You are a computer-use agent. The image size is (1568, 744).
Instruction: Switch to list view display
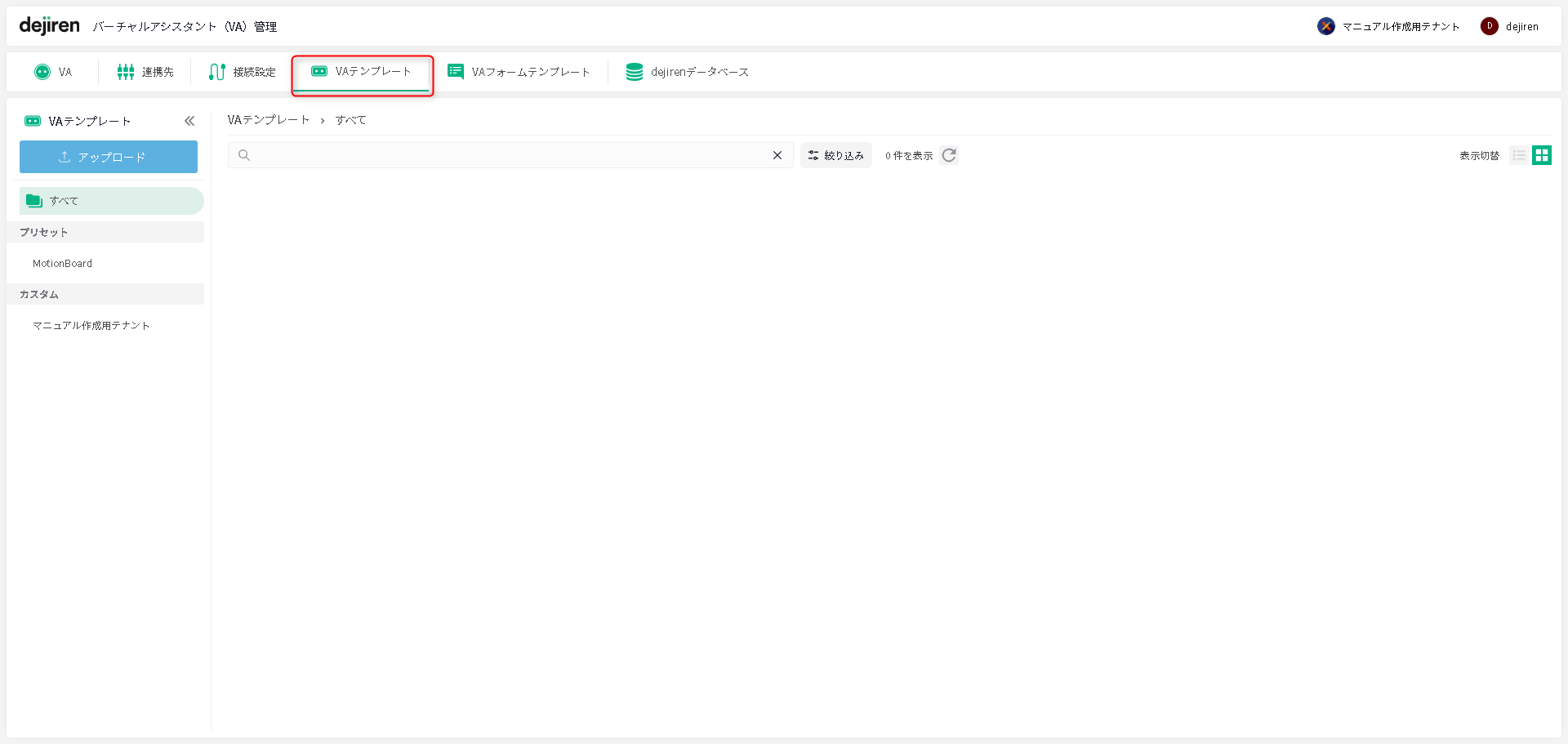[x=1519, y=155]
